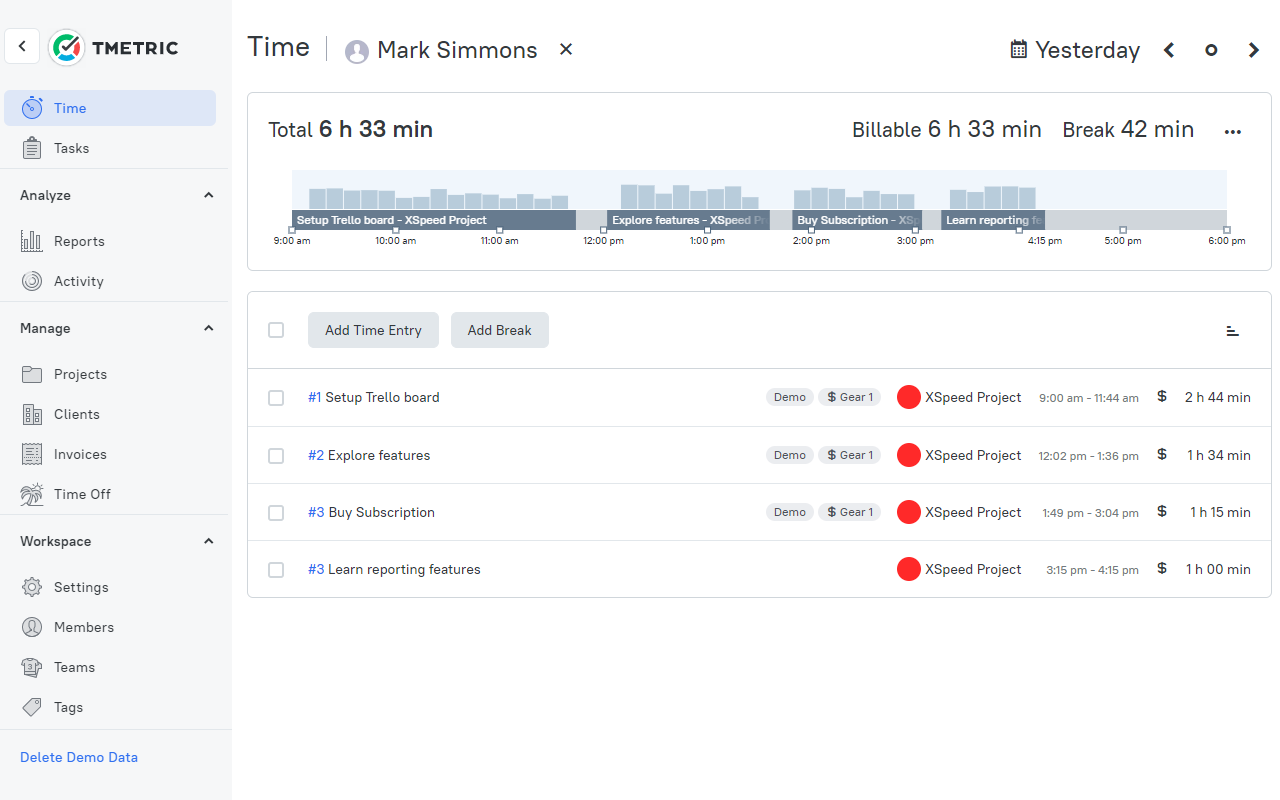Click Add Time Entry

pos(373,329)
